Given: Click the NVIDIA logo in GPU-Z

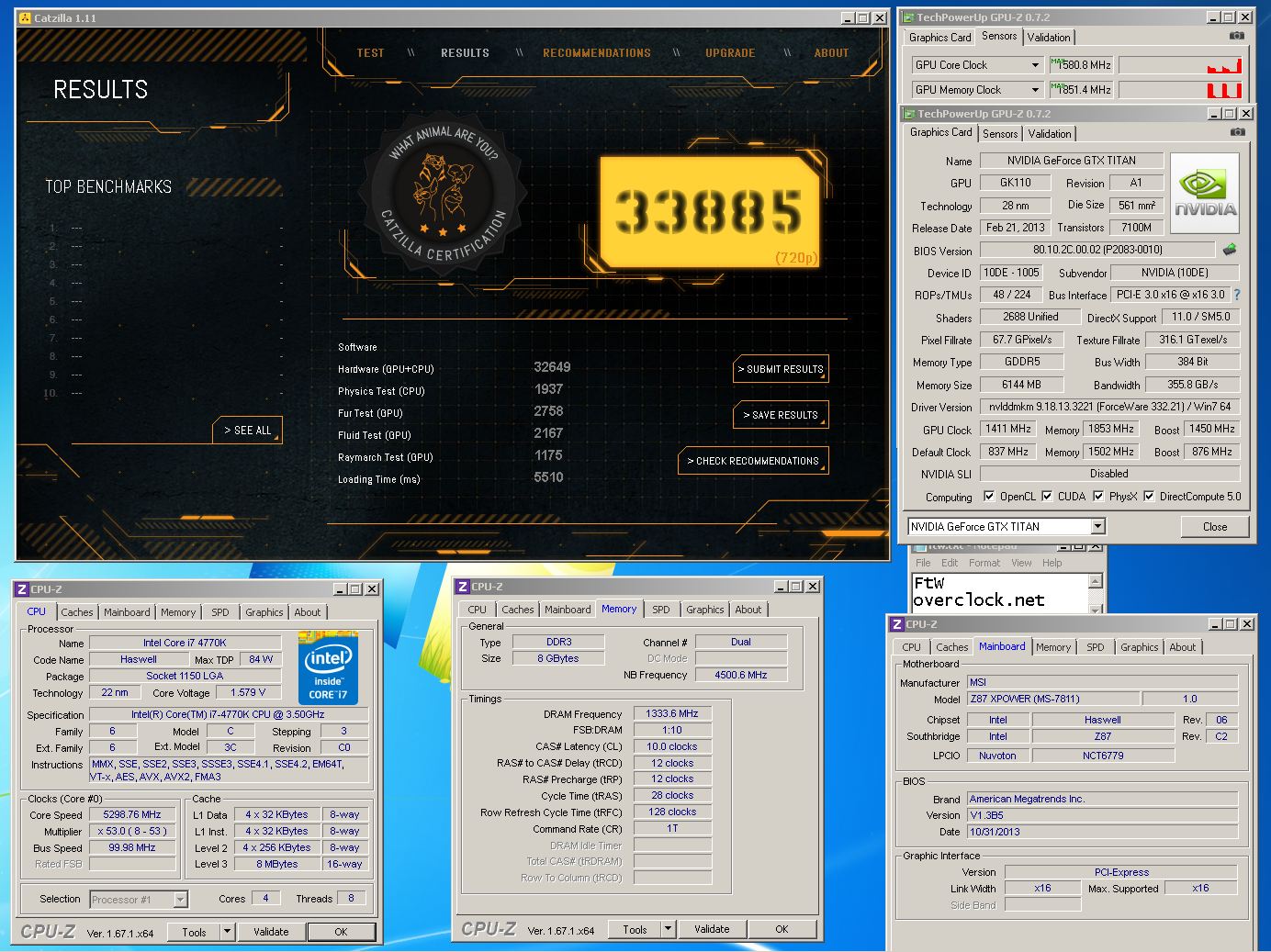Looking at the screenshot, I should point(1205,191).
